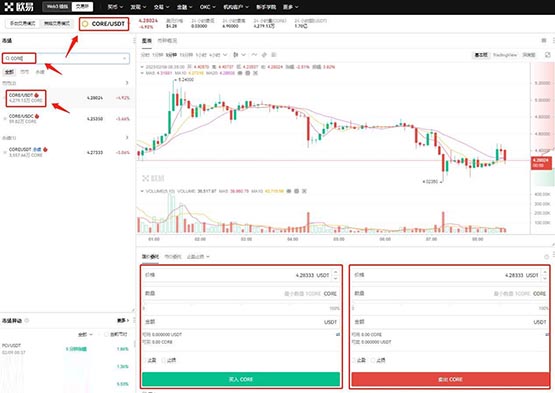This screenshot has height=393, width=555.
Task: Click the magnifier icon in market search box
Action: 7,58
